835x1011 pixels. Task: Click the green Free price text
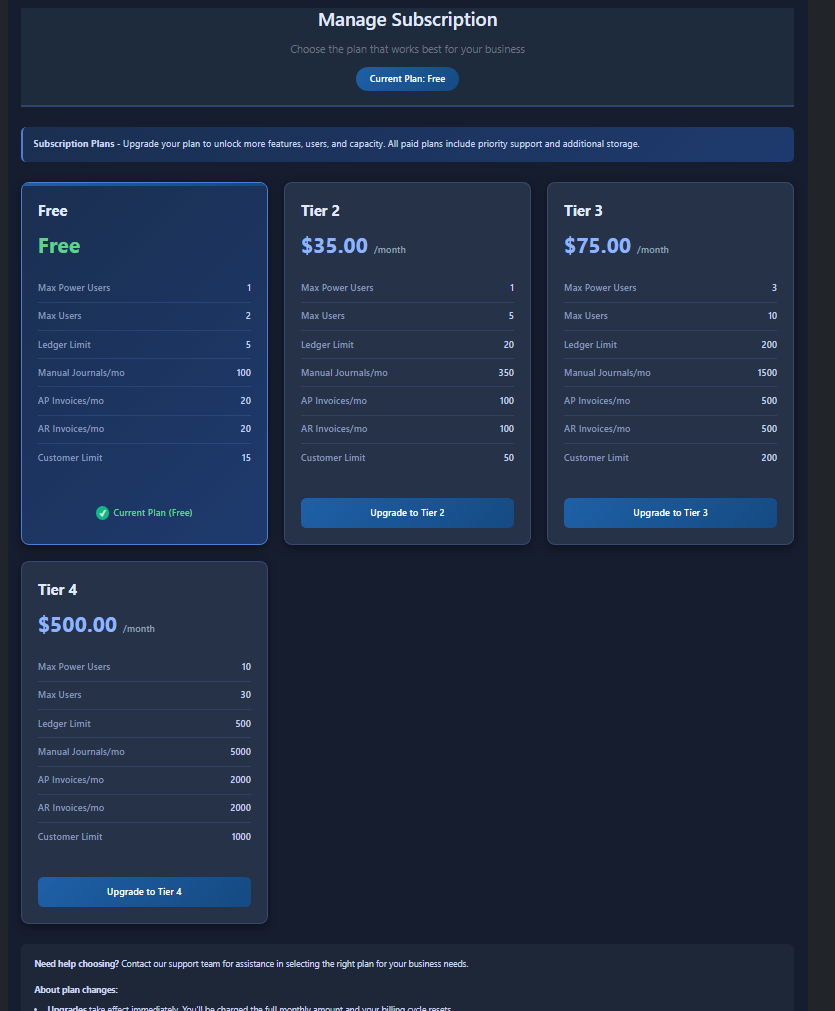59,246
